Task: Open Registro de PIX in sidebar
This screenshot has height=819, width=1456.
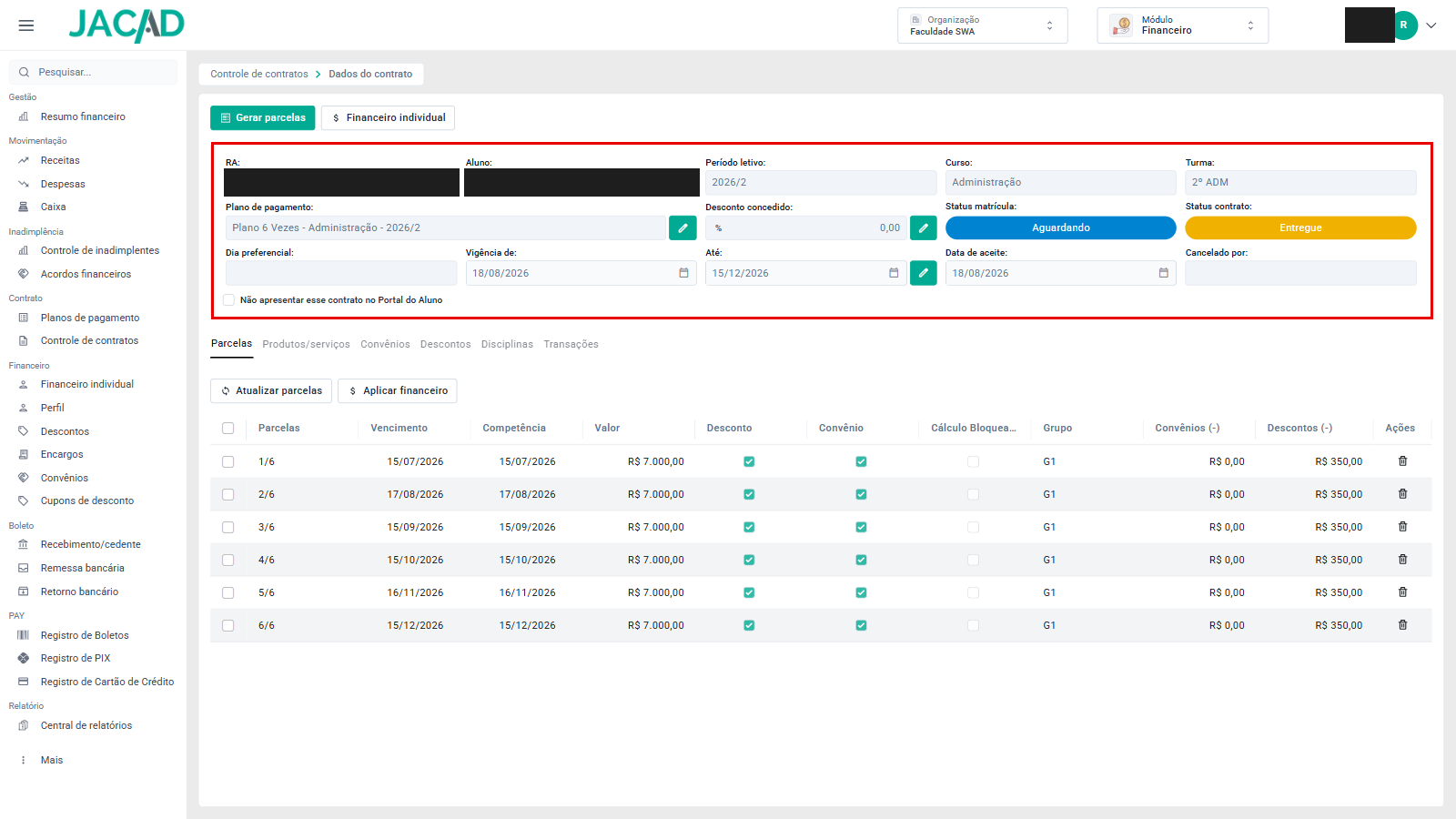Action: coord(76,658)
